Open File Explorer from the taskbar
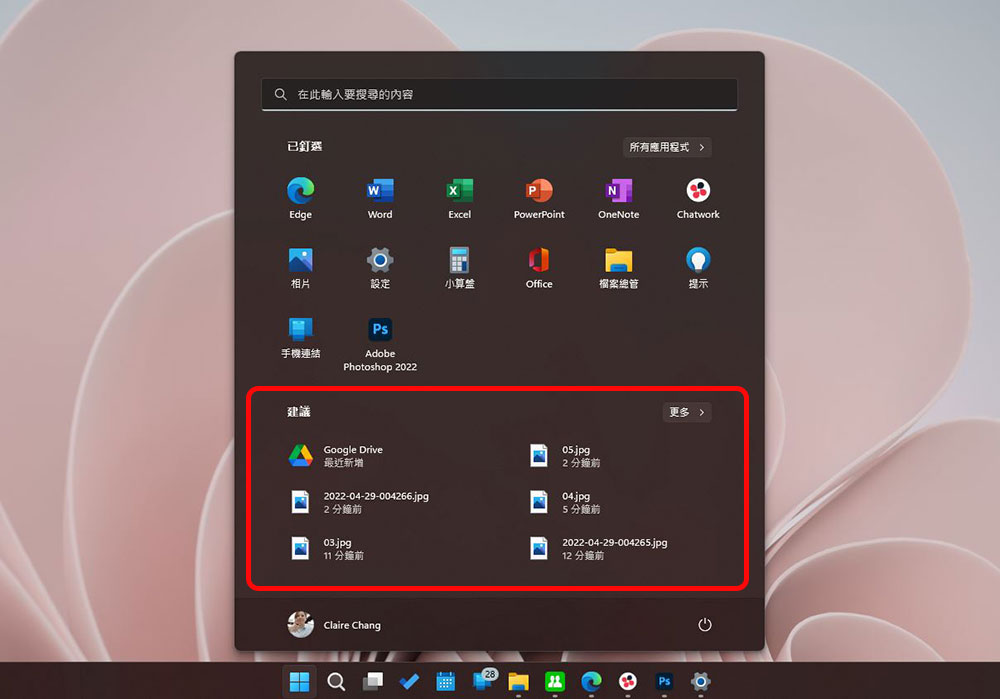Image resolution: width=1000 pixels, height=699 pixels. point(518,682)
